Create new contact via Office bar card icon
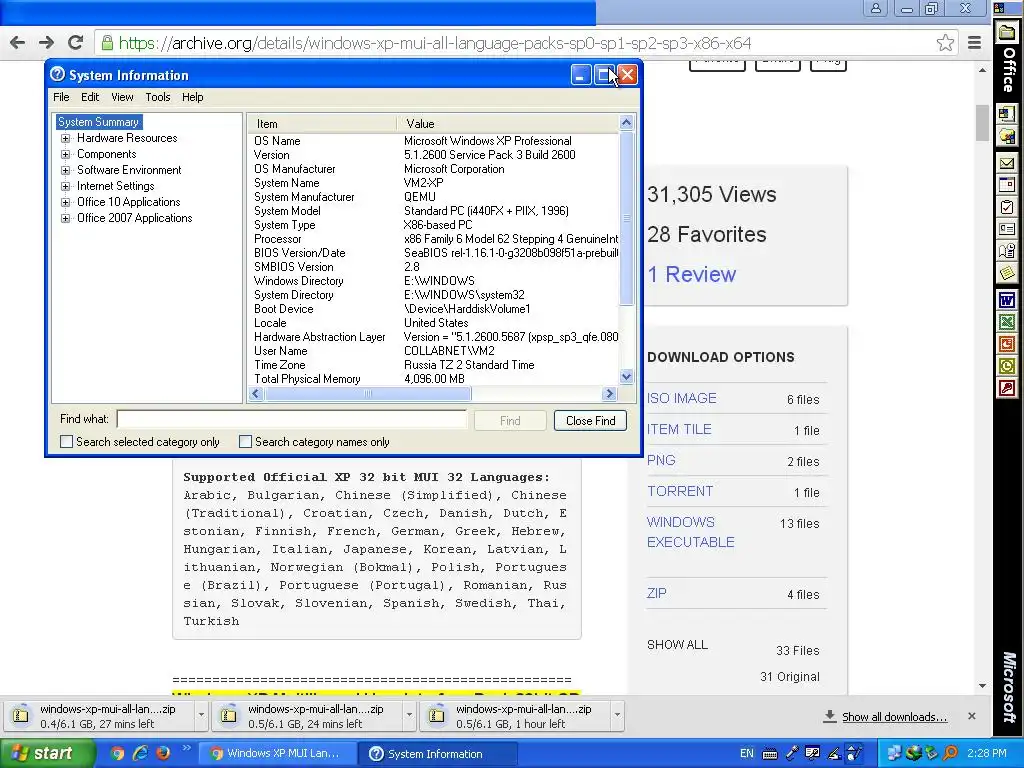 [x=1007, y=229]
